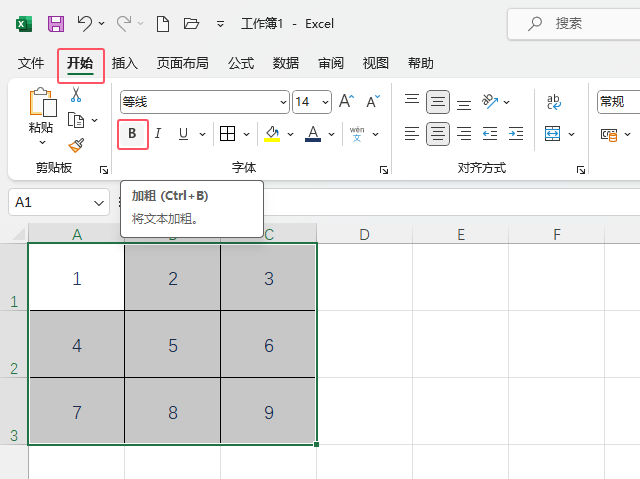
Task: Switch to the 视图 tab
Action: (x=376, y=63)
